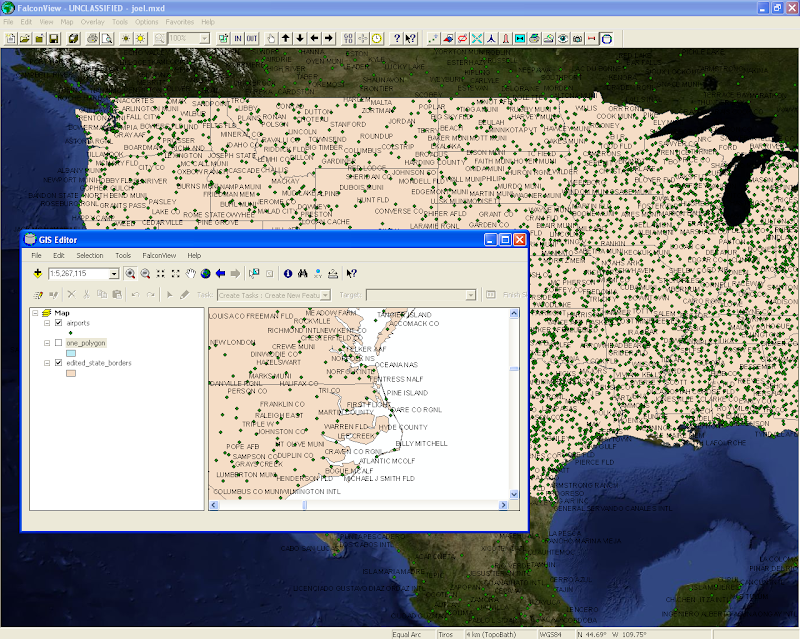Click the Print icon in FalconView toolbar
Viewport: 800px width, 639px height.
click(92, 38)
